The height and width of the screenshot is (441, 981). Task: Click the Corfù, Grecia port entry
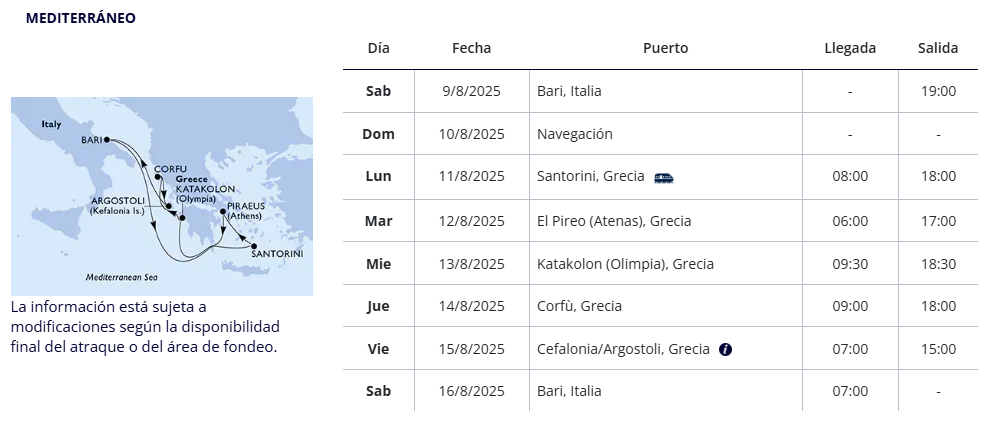(579, 306)
